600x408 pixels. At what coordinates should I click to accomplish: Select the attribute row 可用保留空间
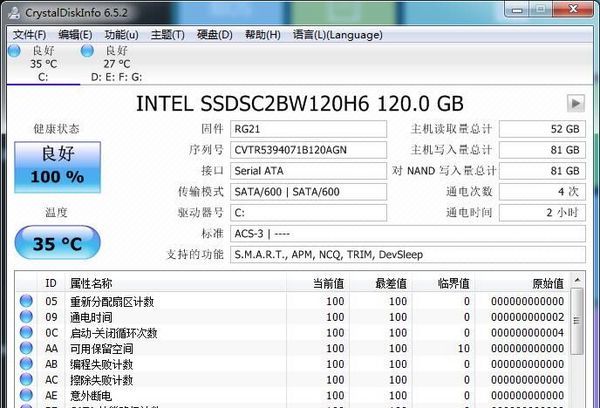pos(292,348)
